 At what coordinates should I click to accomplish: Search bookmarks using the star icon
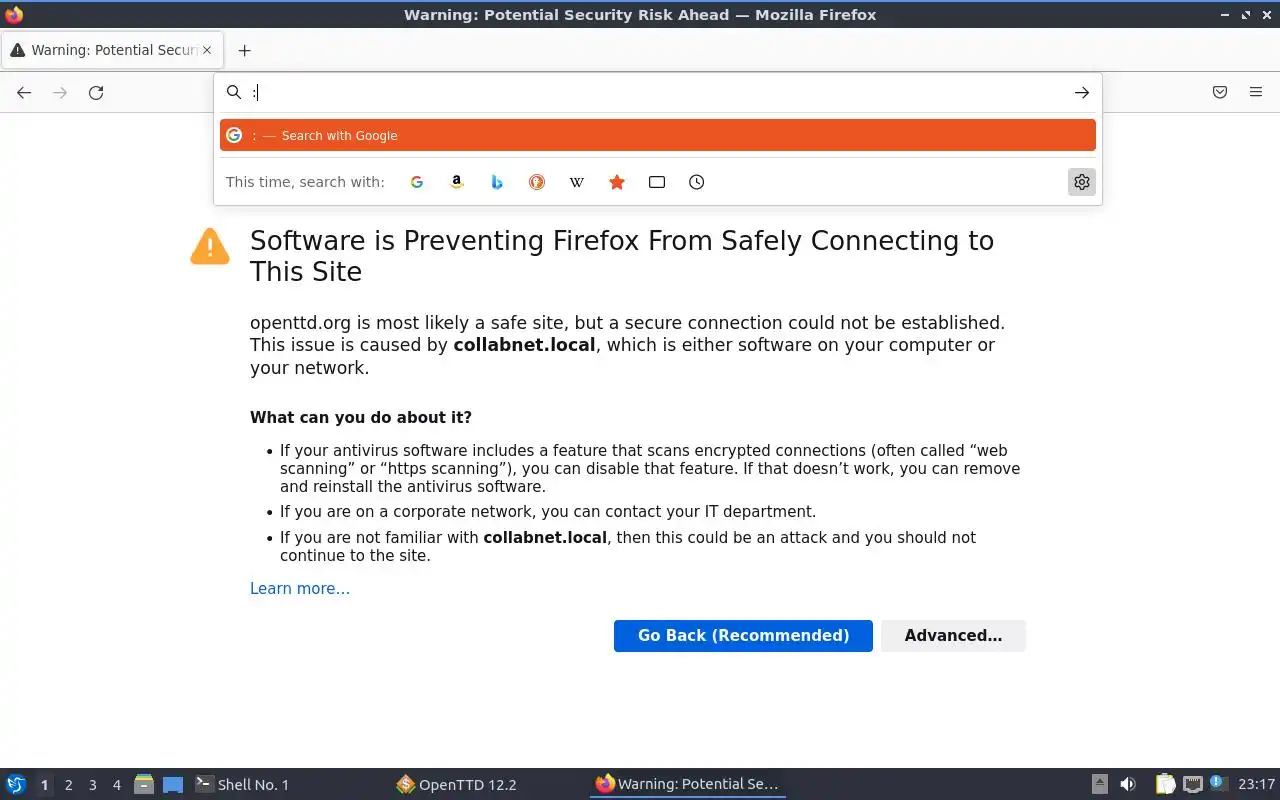click(x=617, y=182)
